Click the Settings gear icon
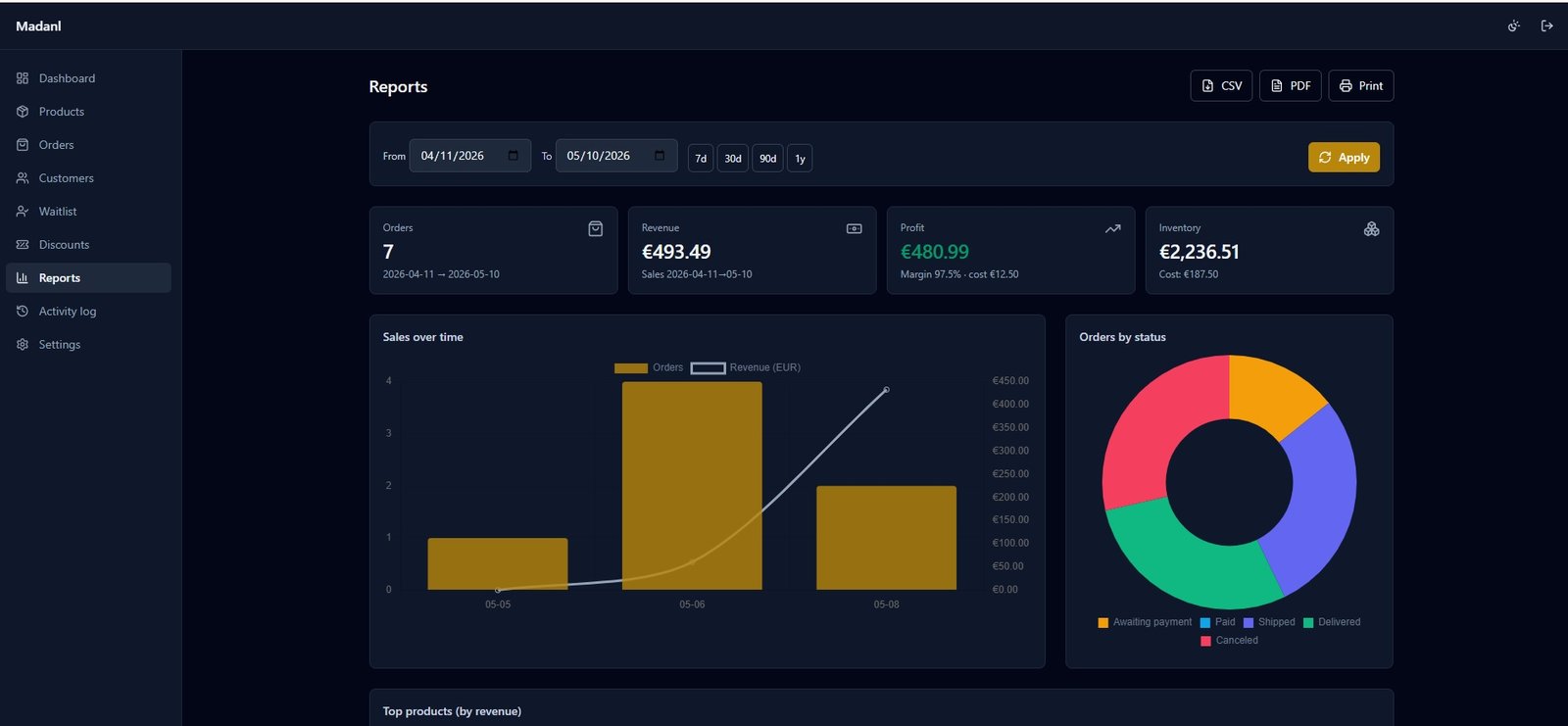The width and height of the screenshot is (1568, 726). pos(23,345)
